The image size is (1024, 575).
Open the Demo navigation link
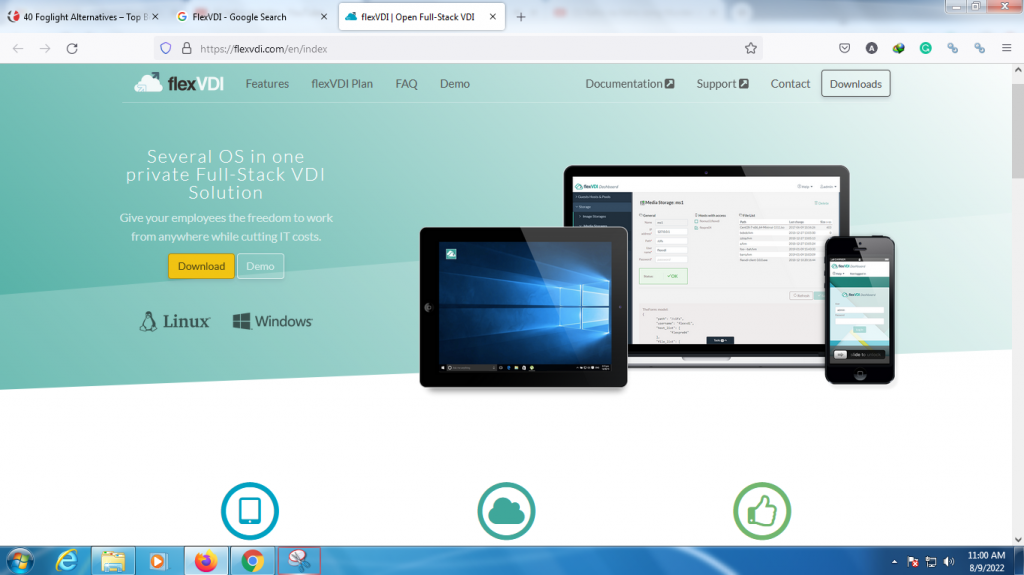(x=455, y=84)
